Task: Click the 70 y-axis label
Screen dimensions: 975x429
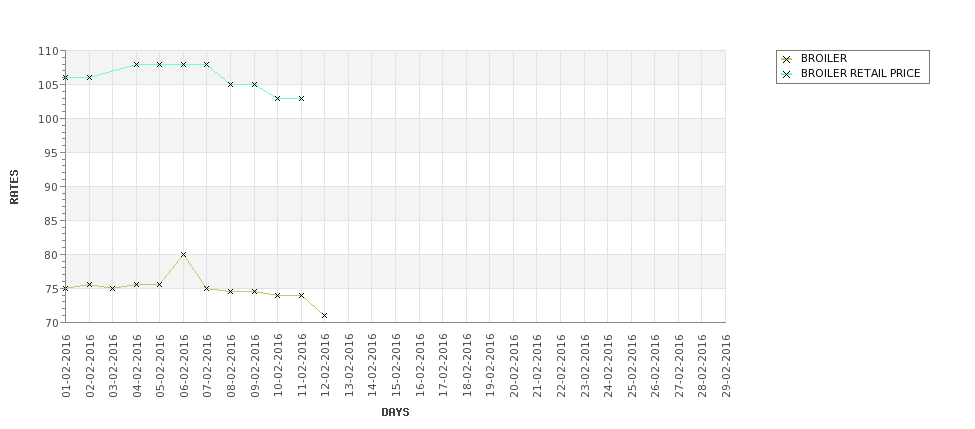Action: click(x=53, y=323)
